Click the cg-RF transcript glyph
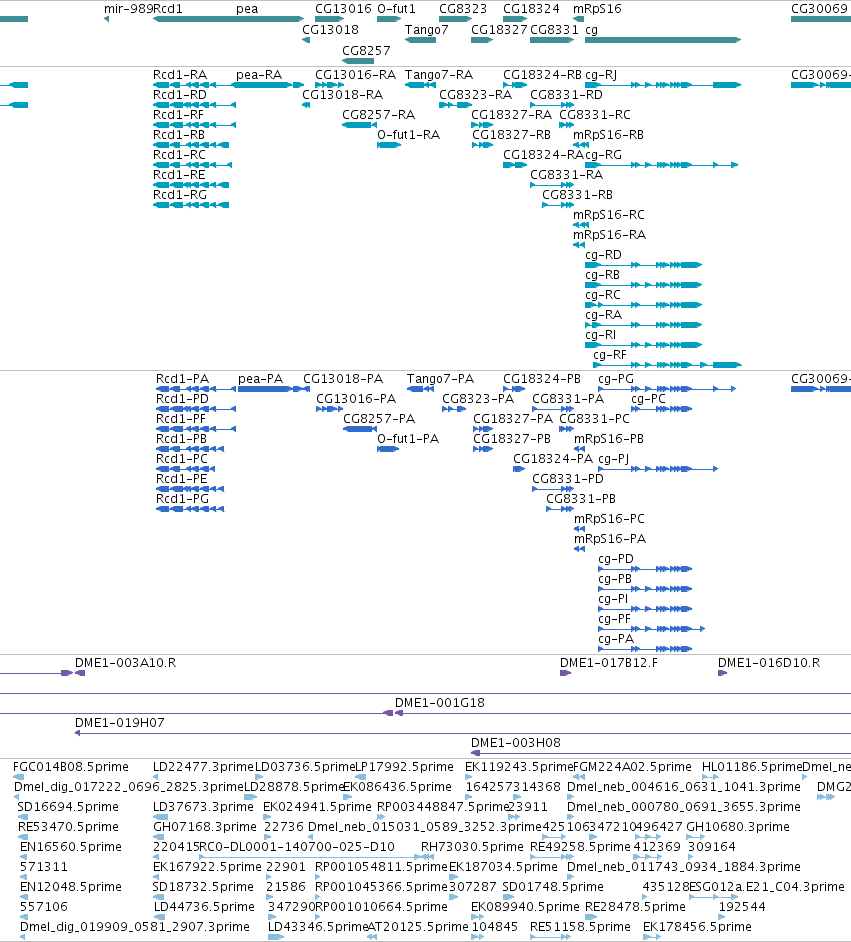851x942 pixels. (x=667, y=365)
